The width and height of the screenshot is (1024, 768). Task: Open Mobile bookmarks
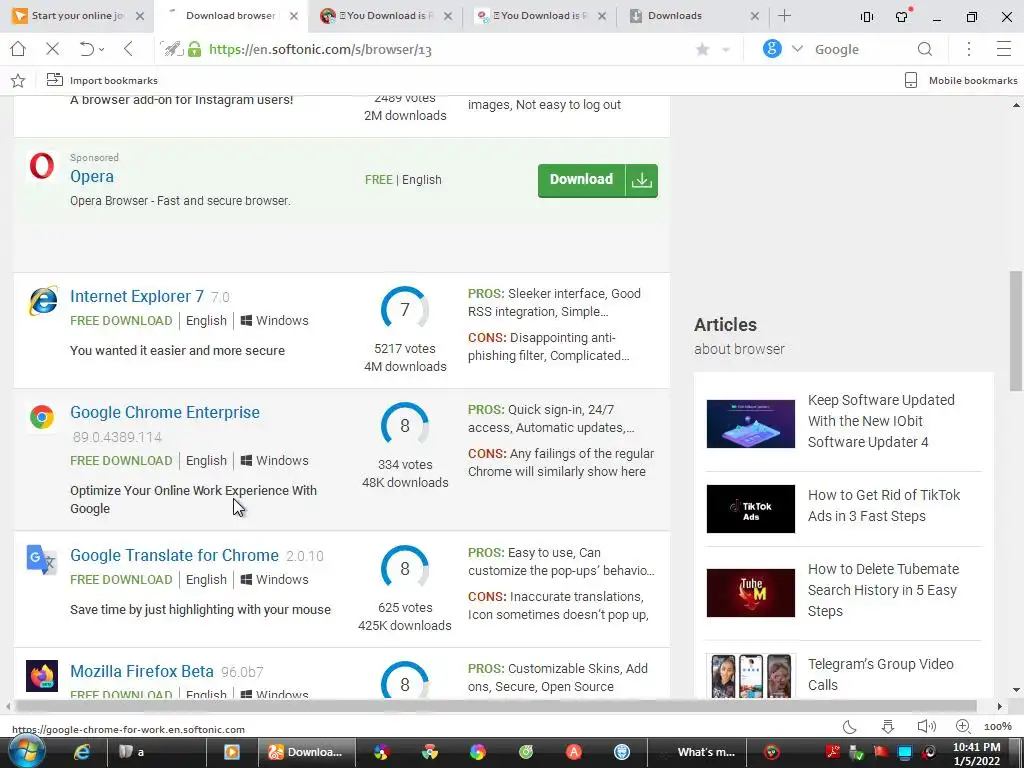tap(961, 80)
